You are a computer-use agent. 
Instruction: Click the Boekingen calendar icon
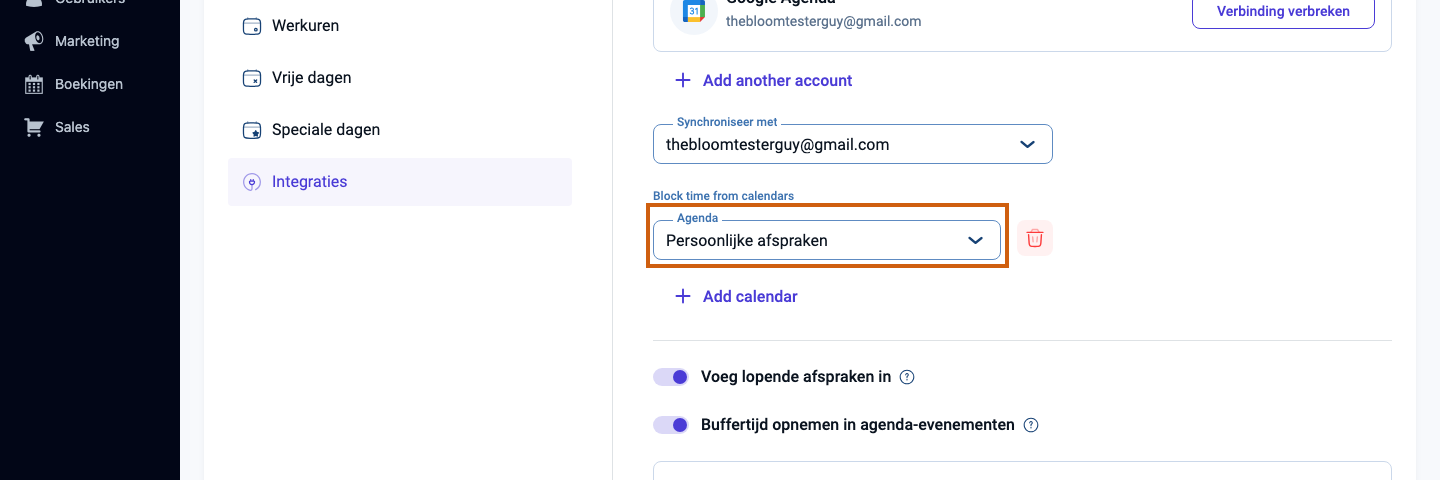[34, 84]
